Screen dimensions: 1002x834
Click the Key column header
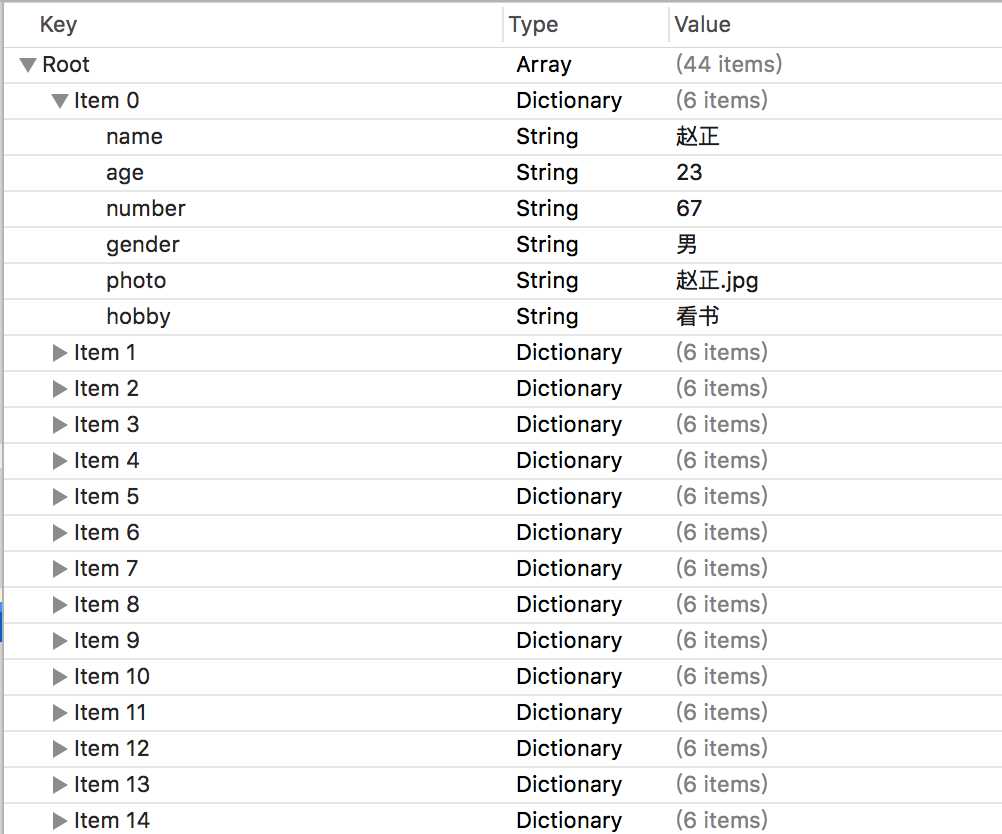point(58,25)
